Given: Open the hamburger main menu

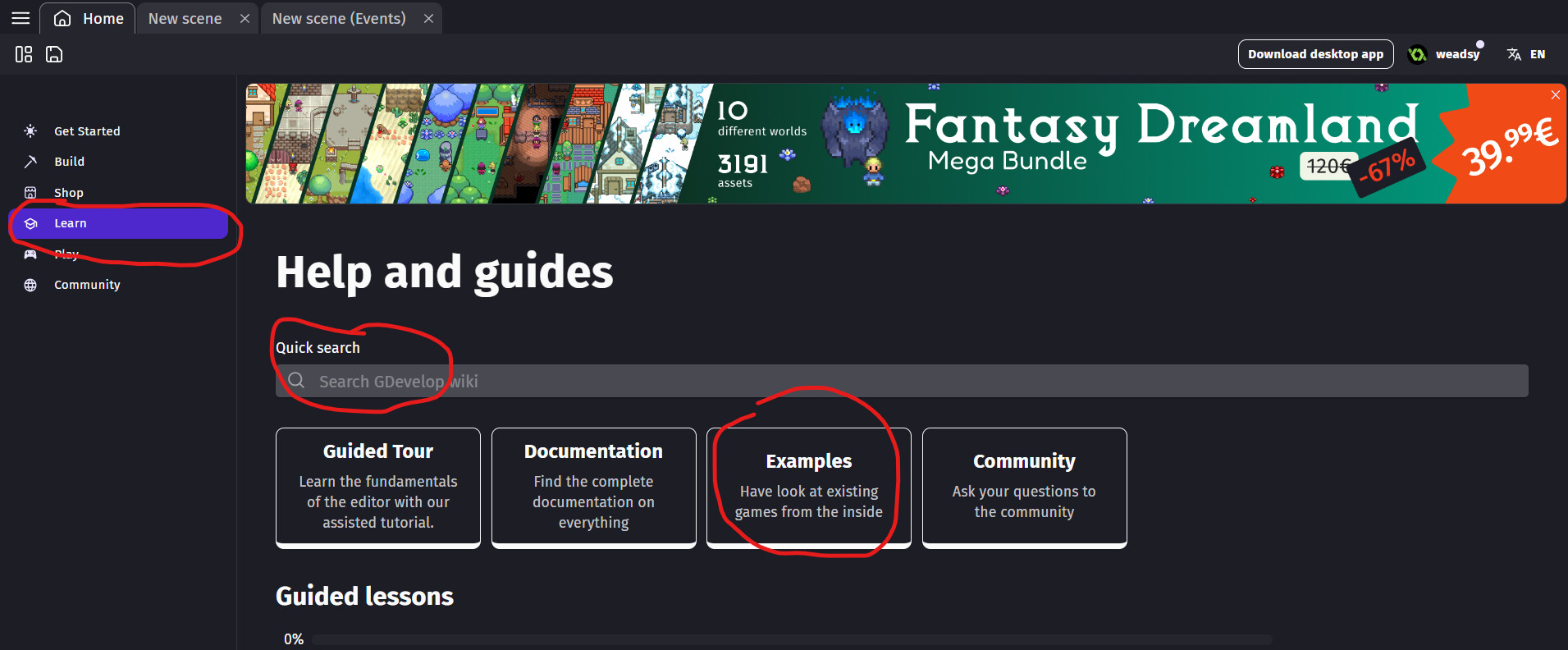Looking at the screenshot, I should click(x=21, y=18).
